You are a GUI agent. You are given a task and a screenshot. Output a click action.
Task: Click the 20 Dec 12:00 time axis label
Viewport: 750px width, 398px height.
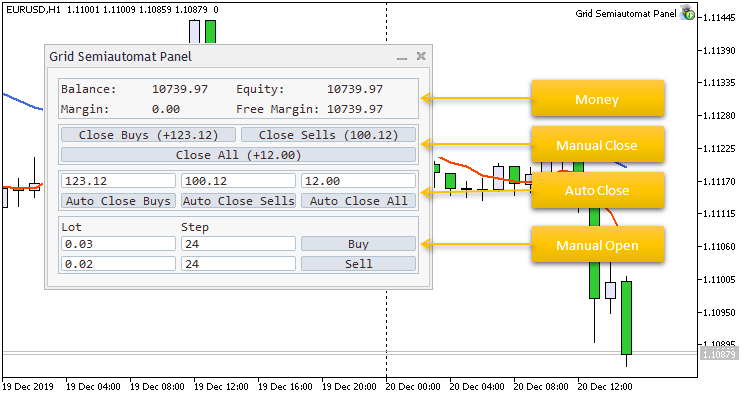[605, 387]
